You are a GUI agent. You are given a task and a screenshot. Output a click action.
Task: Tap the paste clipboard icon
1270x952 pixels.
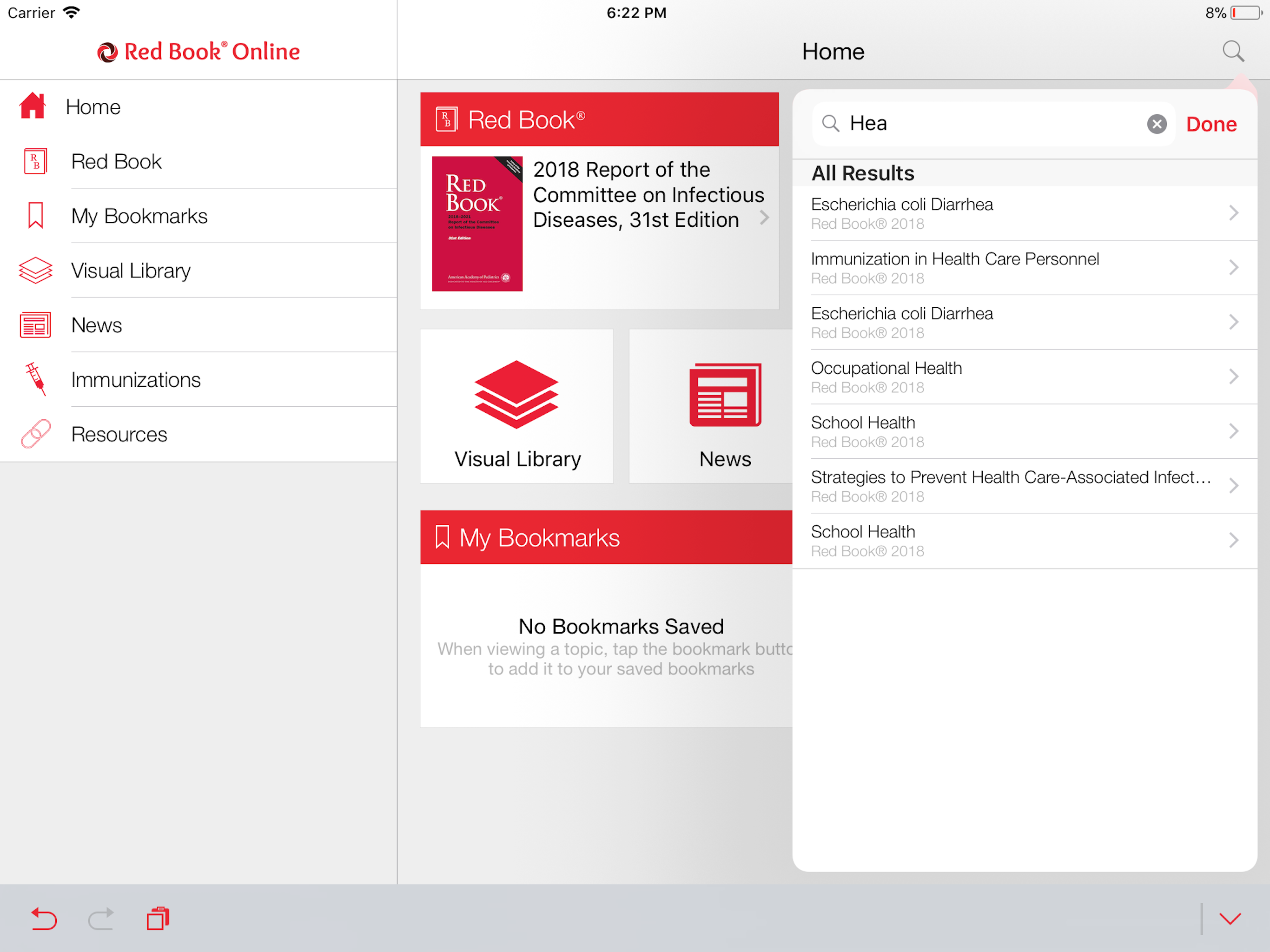coord(158,918)
